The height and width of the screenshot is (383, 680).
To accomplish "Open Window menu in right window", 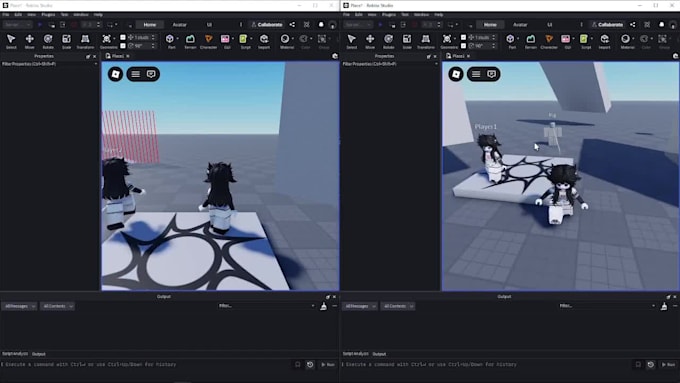I will (421, 15).
